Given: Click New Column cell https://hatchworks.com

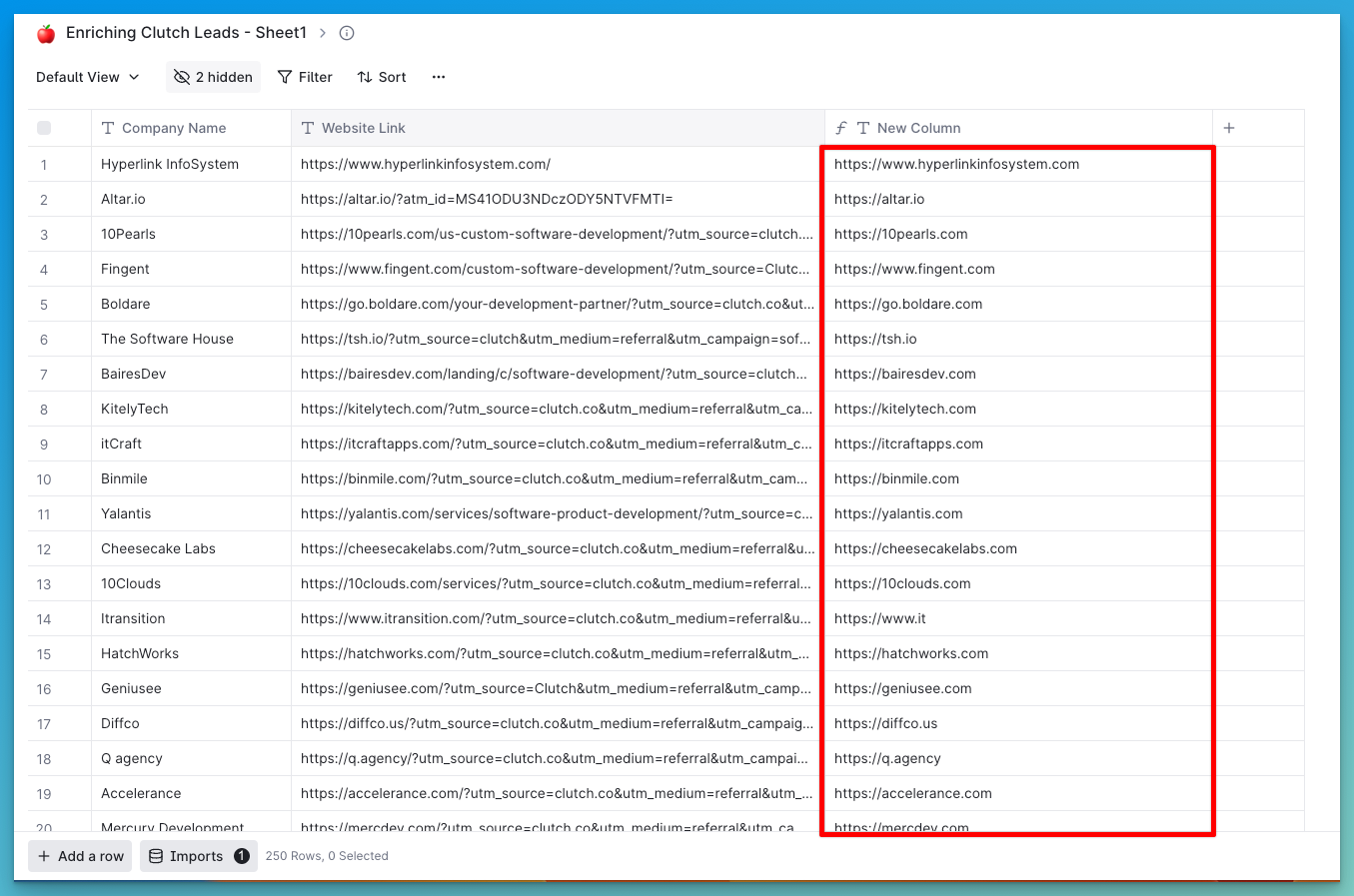Looking at the screenshot, I should click(x=1018, y=653).
